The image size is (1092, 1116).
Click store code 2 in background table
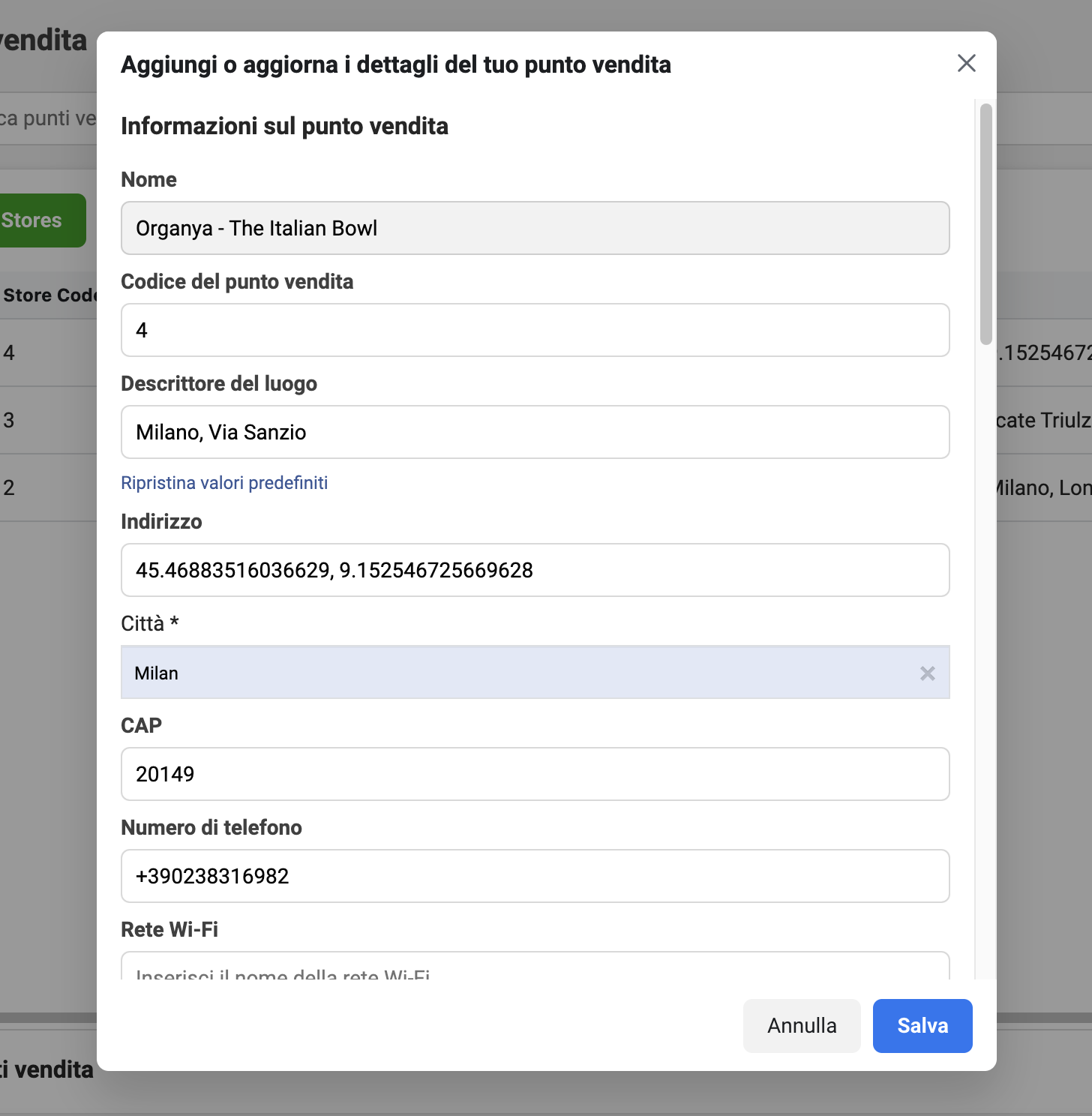tap(9, 487)
